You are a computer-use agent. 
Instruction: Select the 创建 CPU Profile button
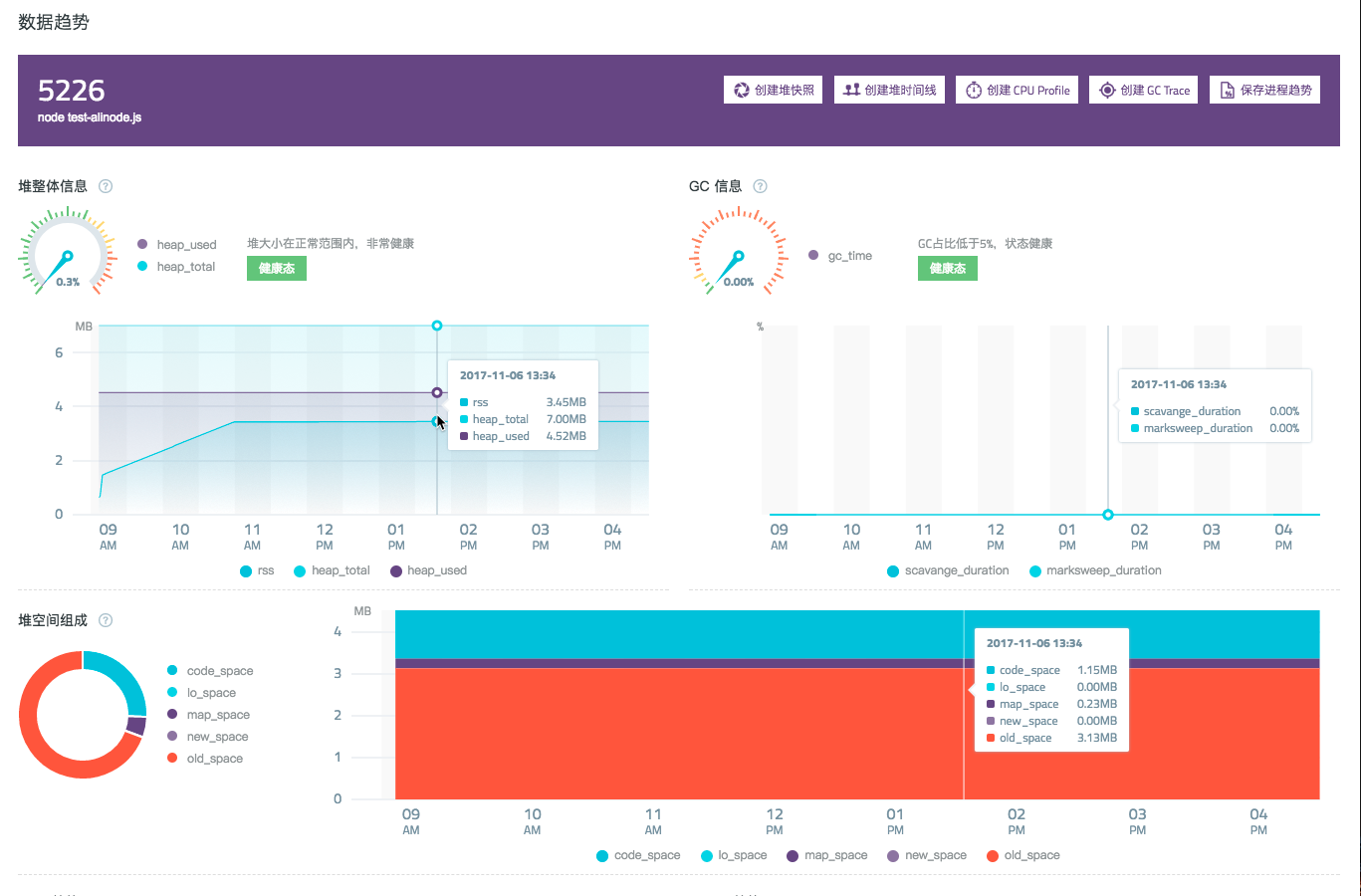(1017, 89)
